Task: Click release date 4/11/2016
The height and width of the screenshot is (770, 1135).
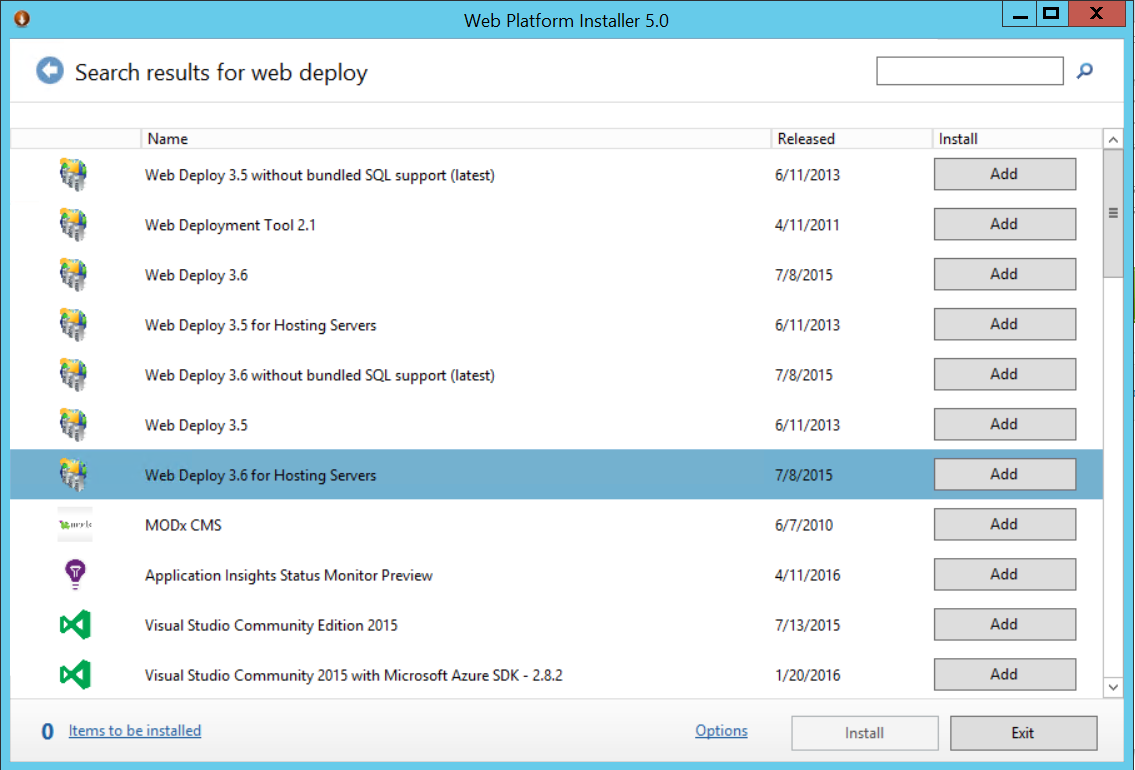Action: [x=808, y=575]
